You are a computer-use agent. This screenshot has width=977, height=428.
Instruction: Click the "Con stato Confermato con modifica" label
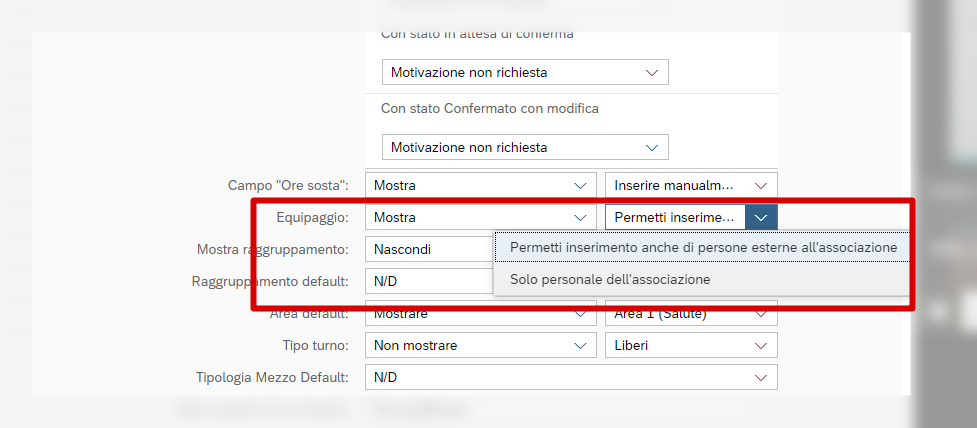pyautogui.click(x=490, y=108)
